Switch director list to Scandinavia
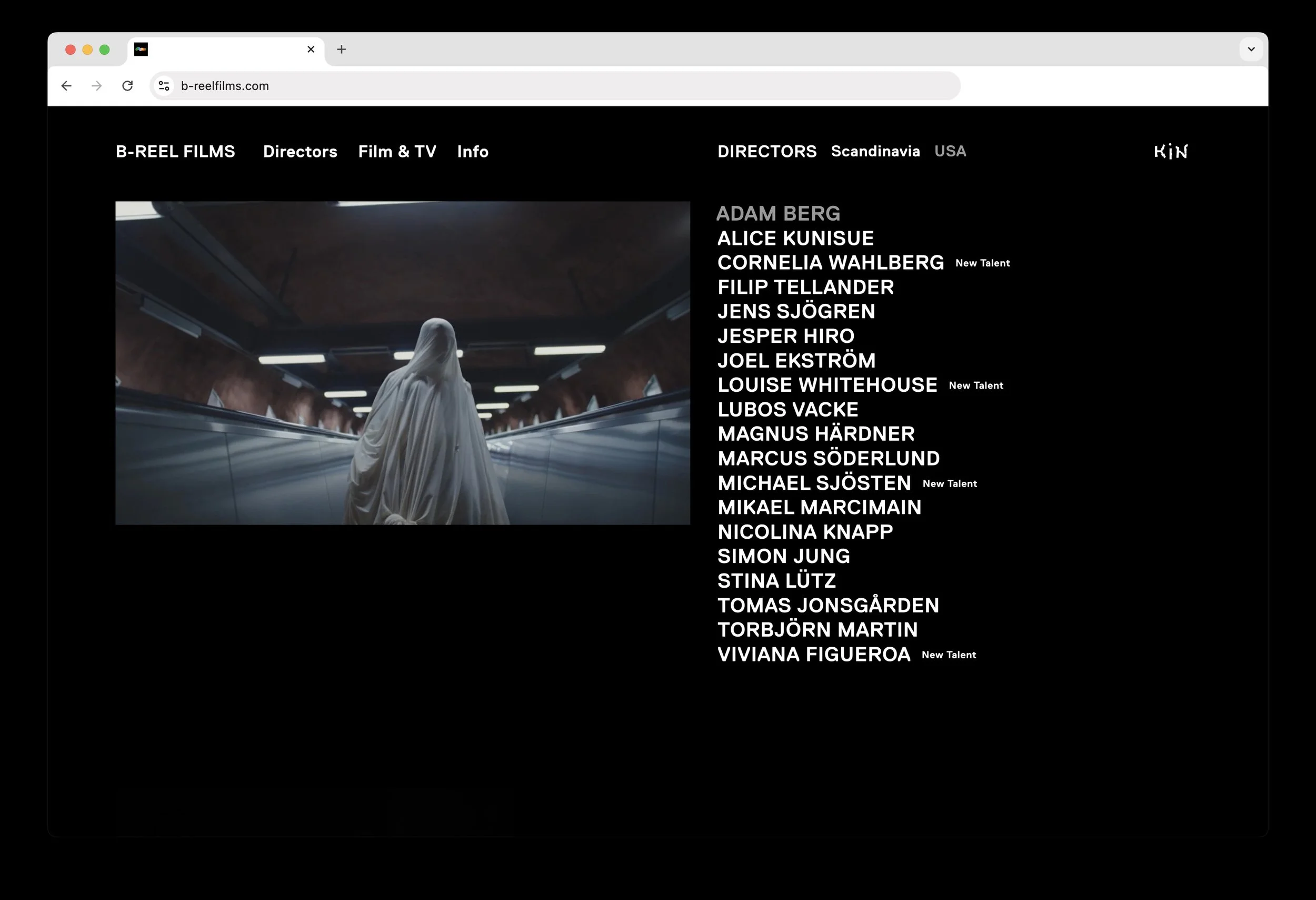Image resolution: width=1316 pixels, height=900 pixels. (x=875, y=151)
